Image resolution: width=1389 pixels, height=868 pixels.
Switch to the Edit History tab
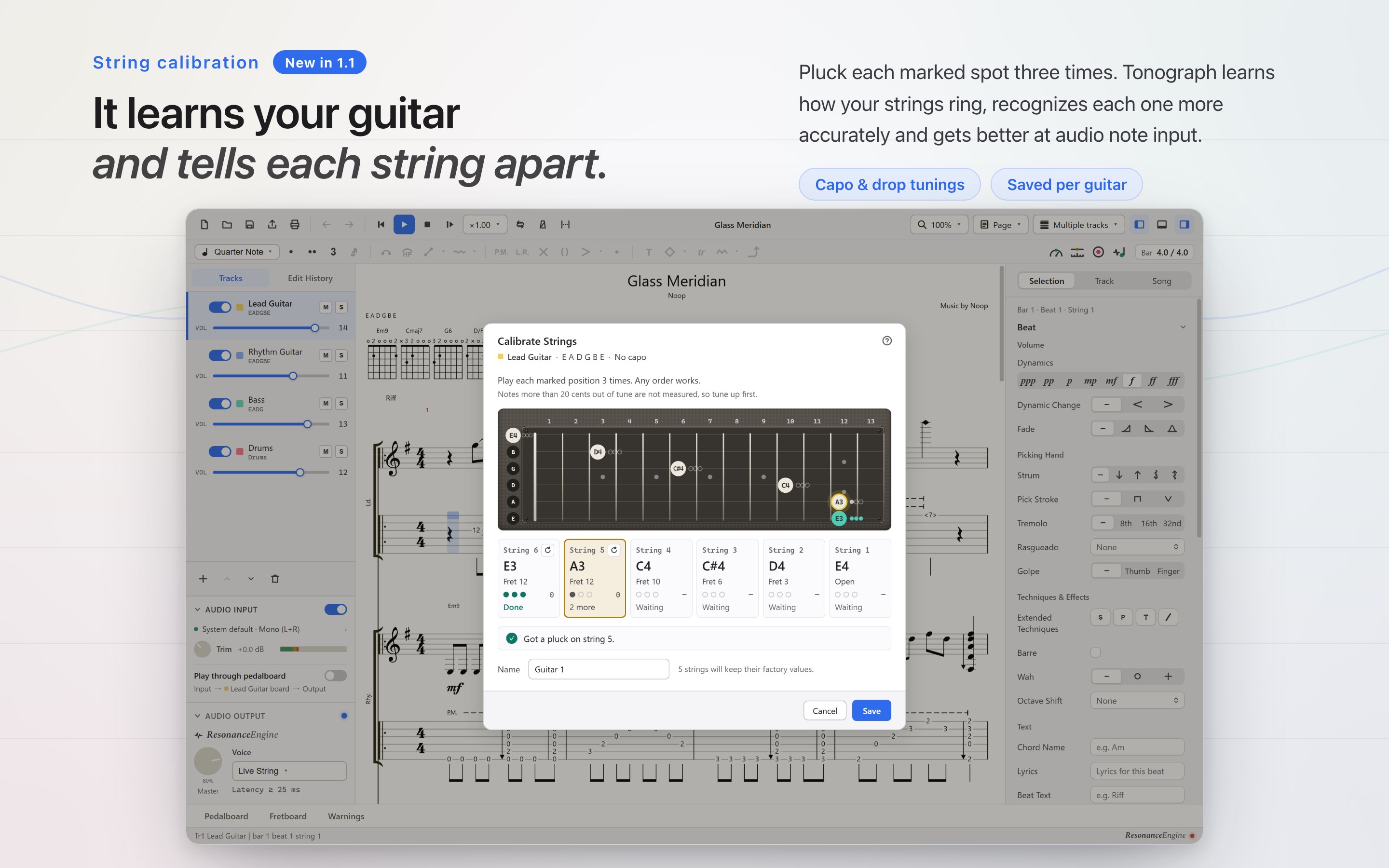(x=310, y=278)
